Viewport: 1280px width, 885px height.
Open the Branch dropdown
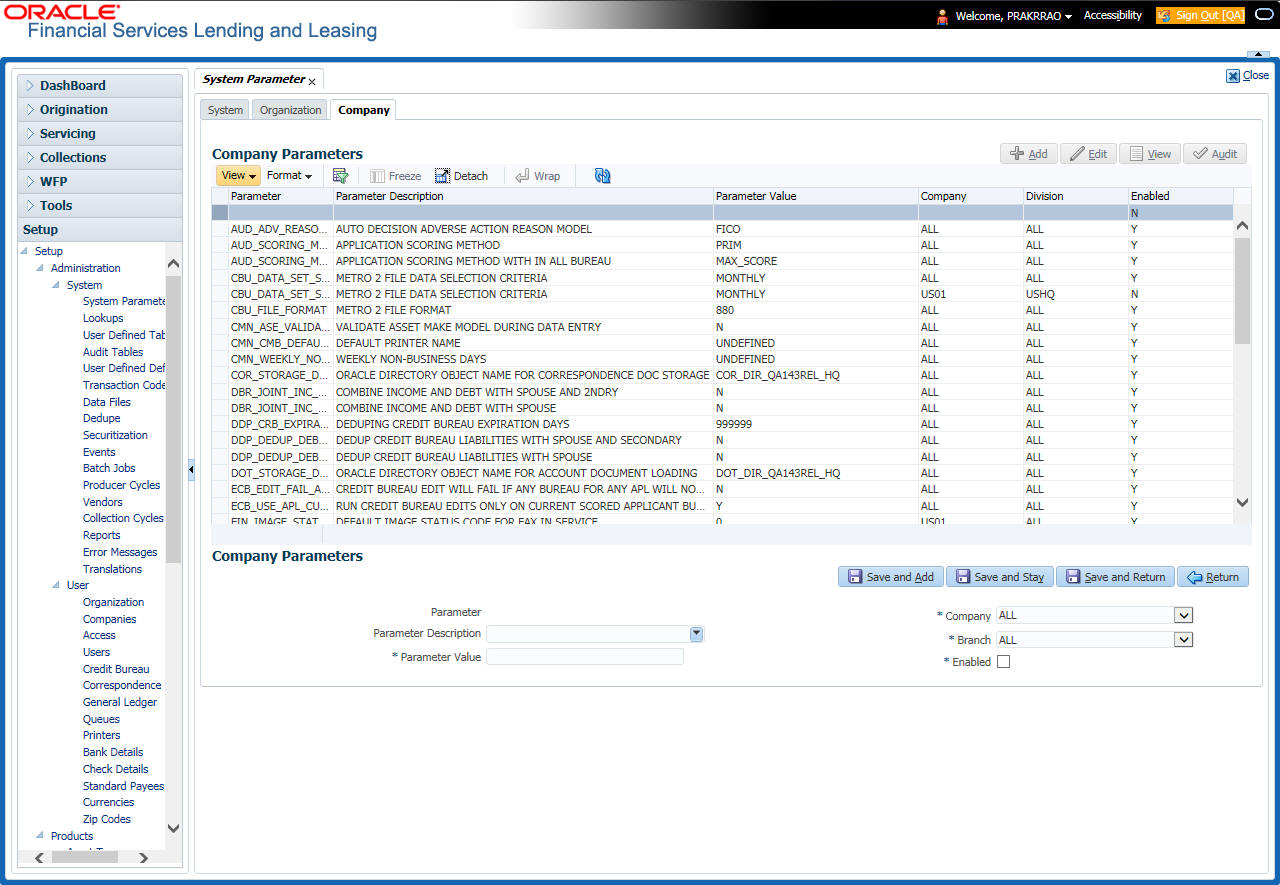pyautogui.click(x=1184, y=640)
